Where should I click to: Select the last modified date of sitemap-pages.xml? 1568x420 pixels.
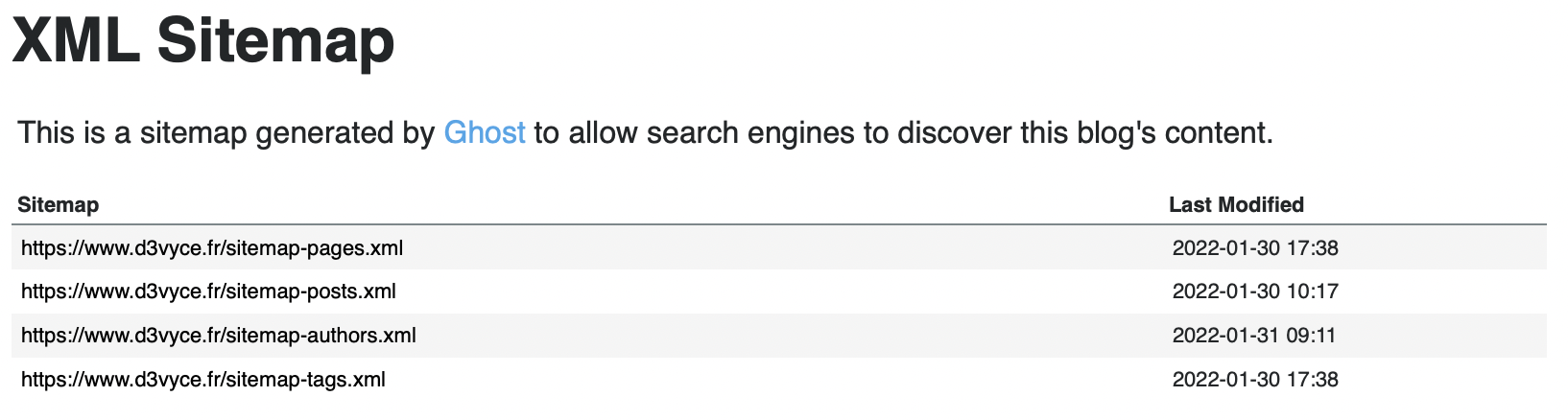pos(1255,248)
